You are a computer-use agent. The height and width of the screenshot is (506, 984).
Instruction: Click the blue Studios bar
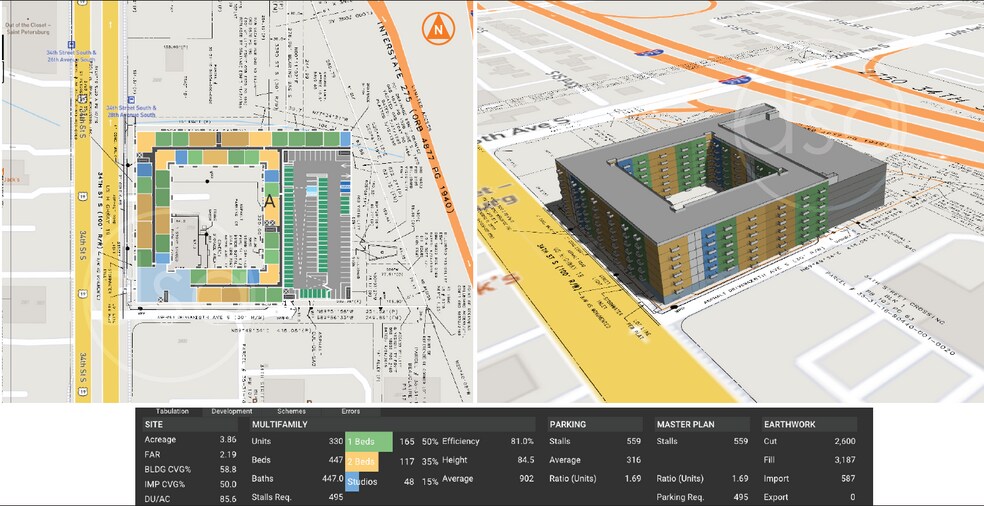(x=353, y=482)
